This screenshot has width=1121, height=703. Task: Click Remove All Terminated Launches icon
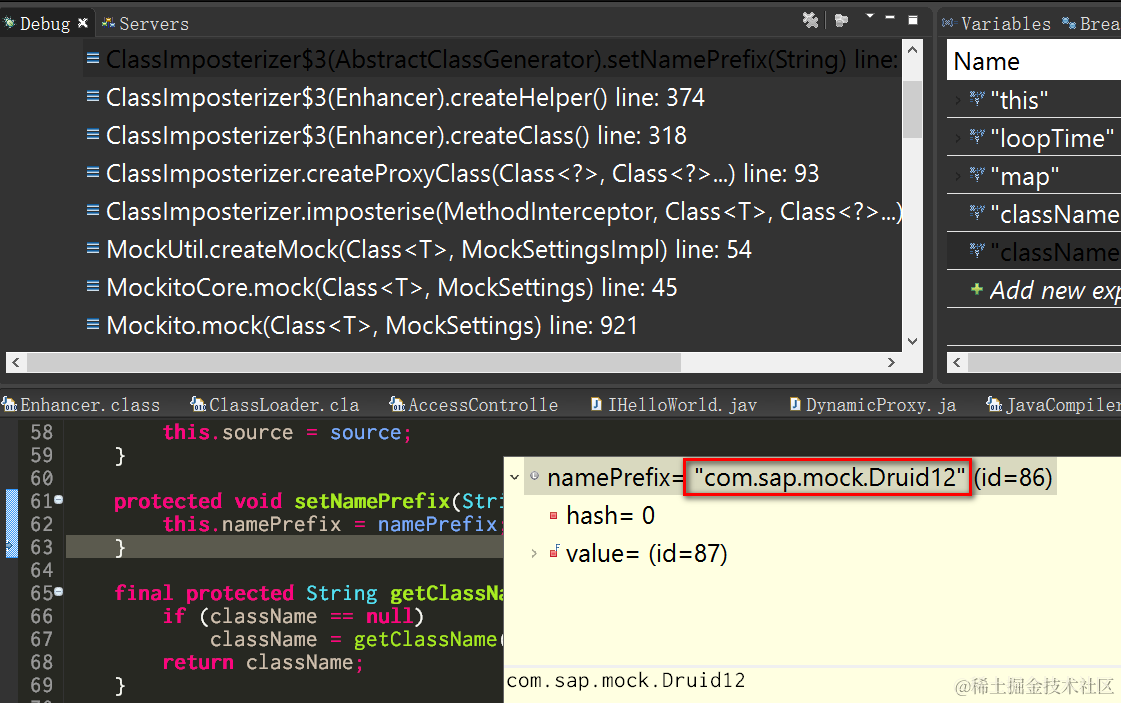(810, 20)
